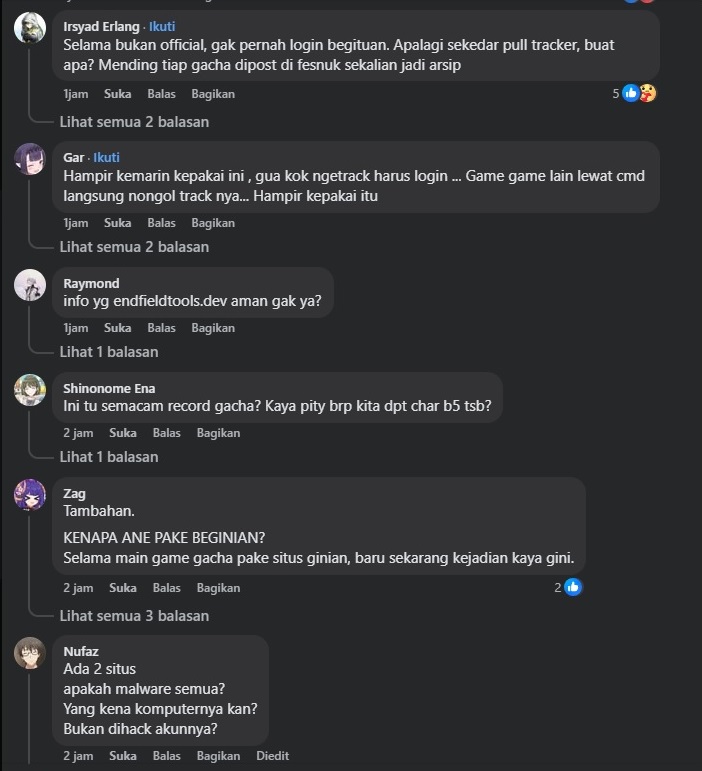View edit history via Diedit on Nufaz's comment
This screenshot has width=702, height=771.
[272, 756]
